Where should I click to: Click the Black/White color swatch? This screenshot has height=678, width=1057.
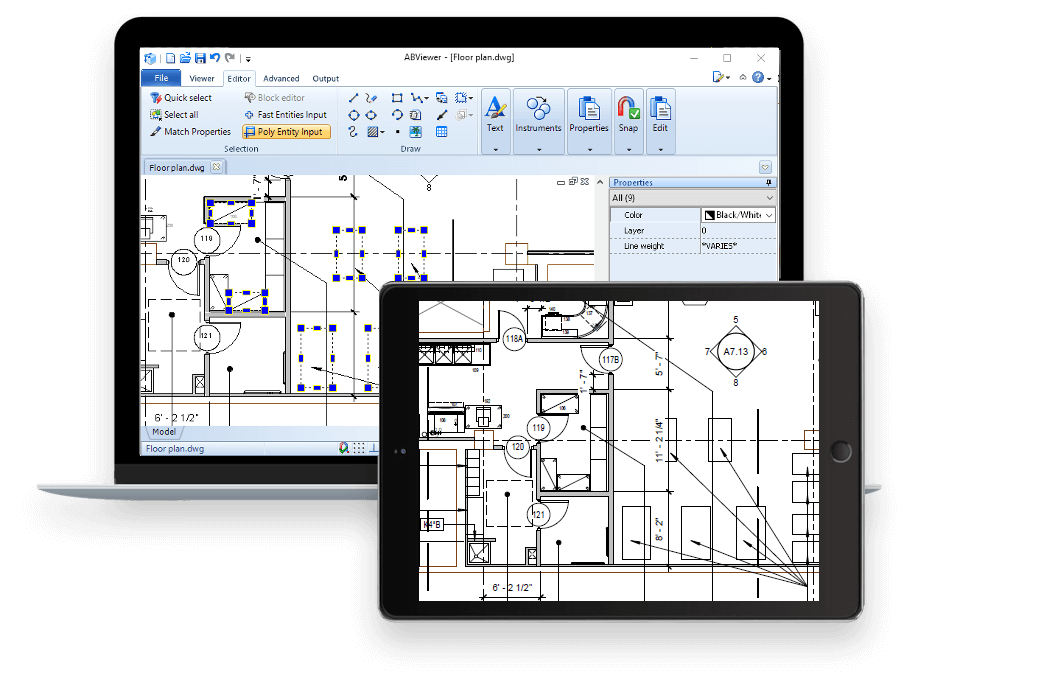coord(709,215)
